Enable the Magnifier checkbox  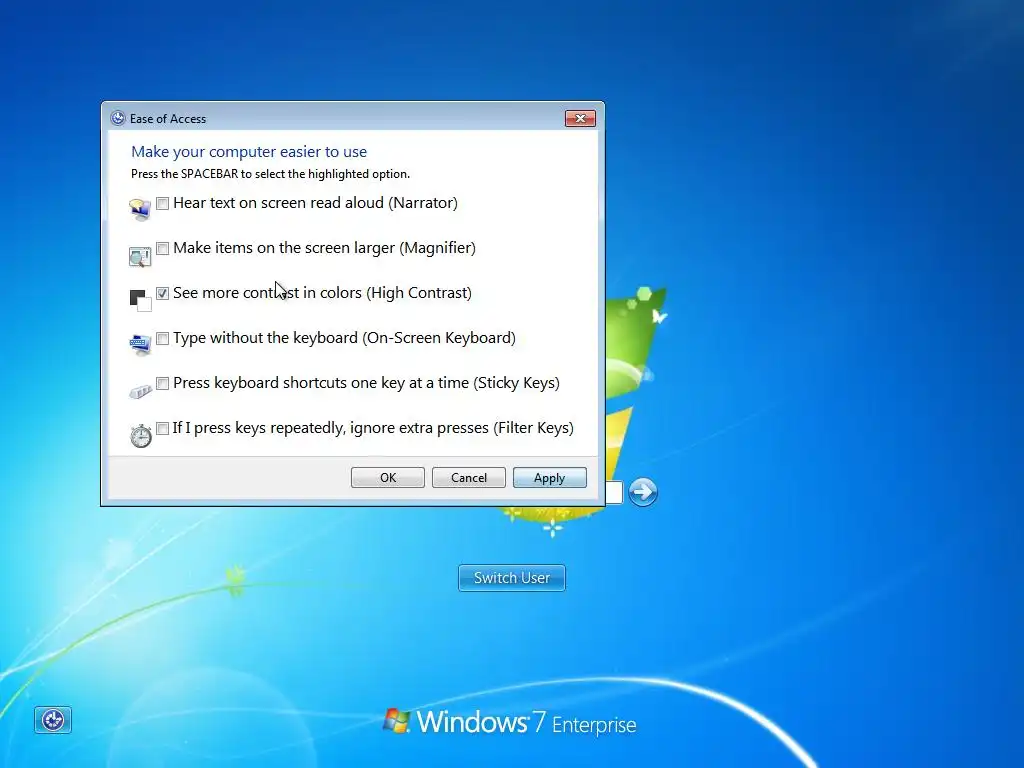click(163, 248)
